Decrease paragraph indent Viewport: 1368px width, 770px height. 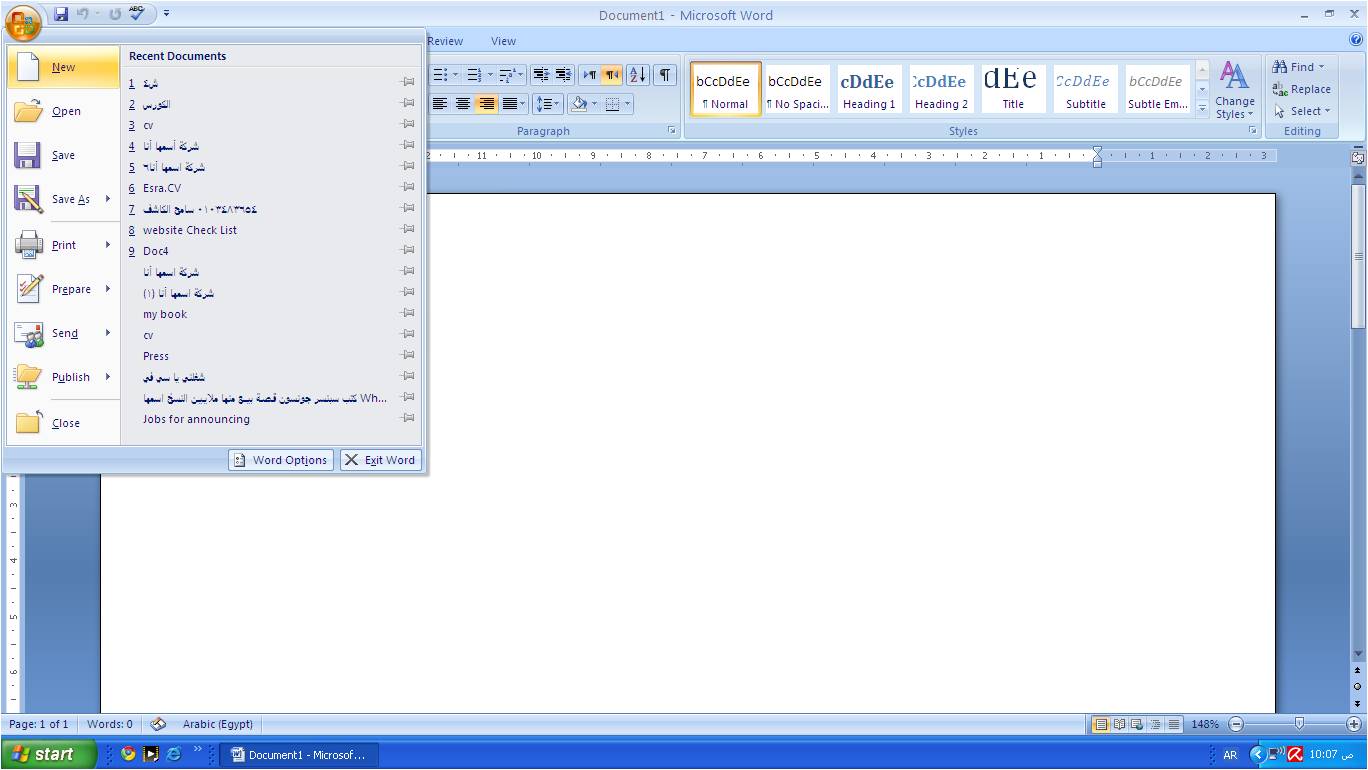point(541,75)
